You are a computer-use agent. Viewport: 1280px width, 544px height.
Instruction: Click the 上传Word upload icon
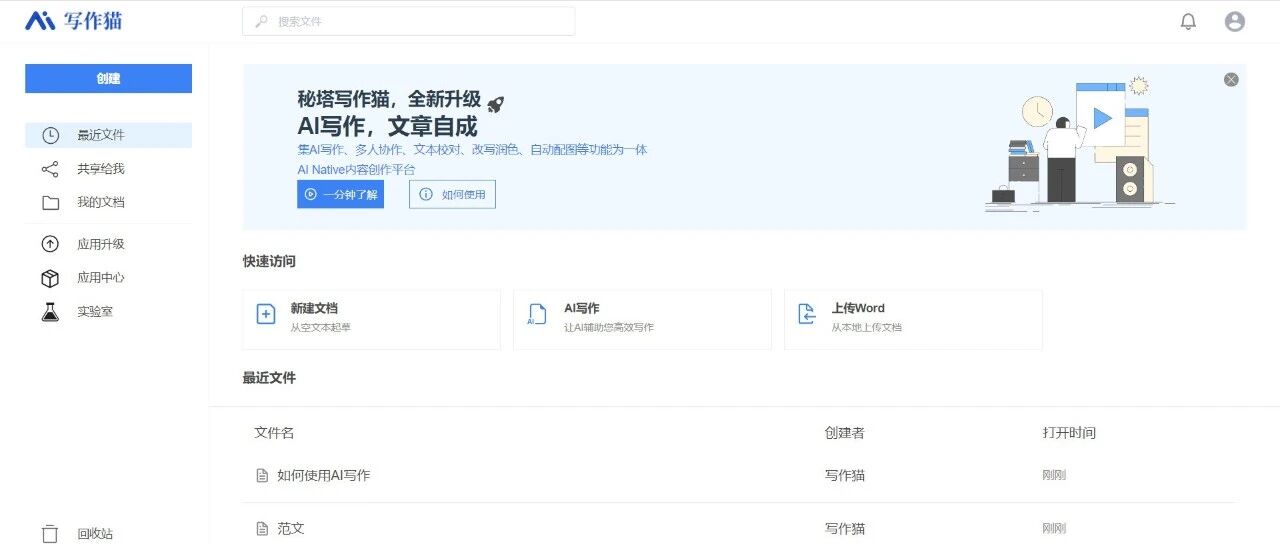tap(807, 315)
